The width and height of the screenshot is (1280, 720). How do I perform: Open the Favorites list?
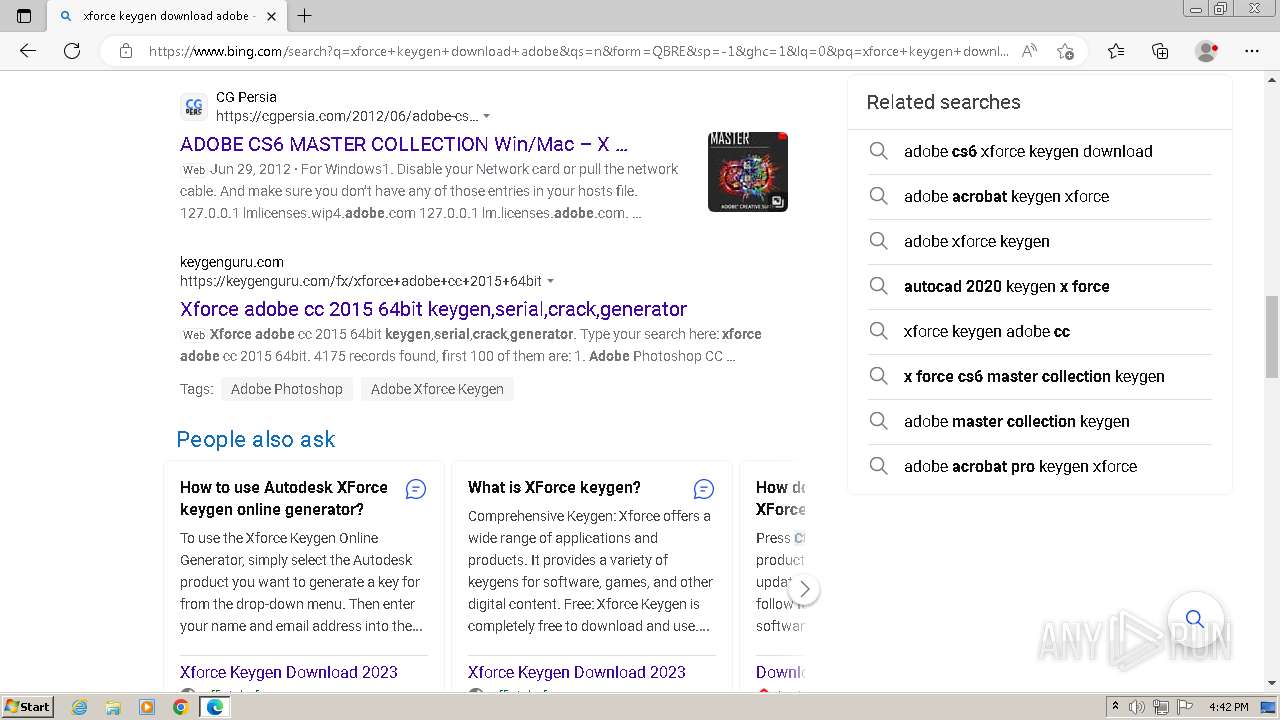1116,51
